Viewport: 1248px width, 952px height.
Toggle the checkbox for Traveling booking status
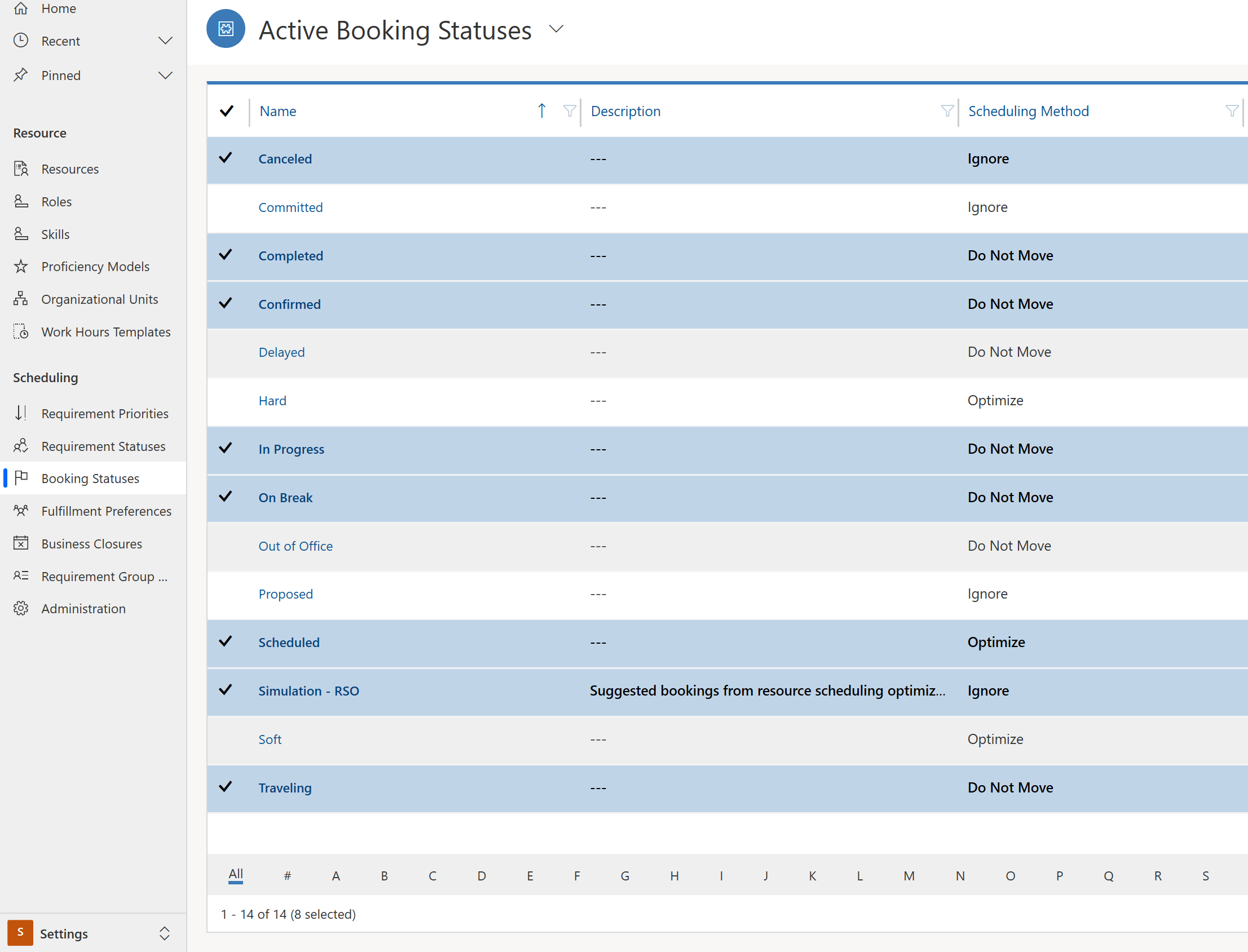(227, 787)
